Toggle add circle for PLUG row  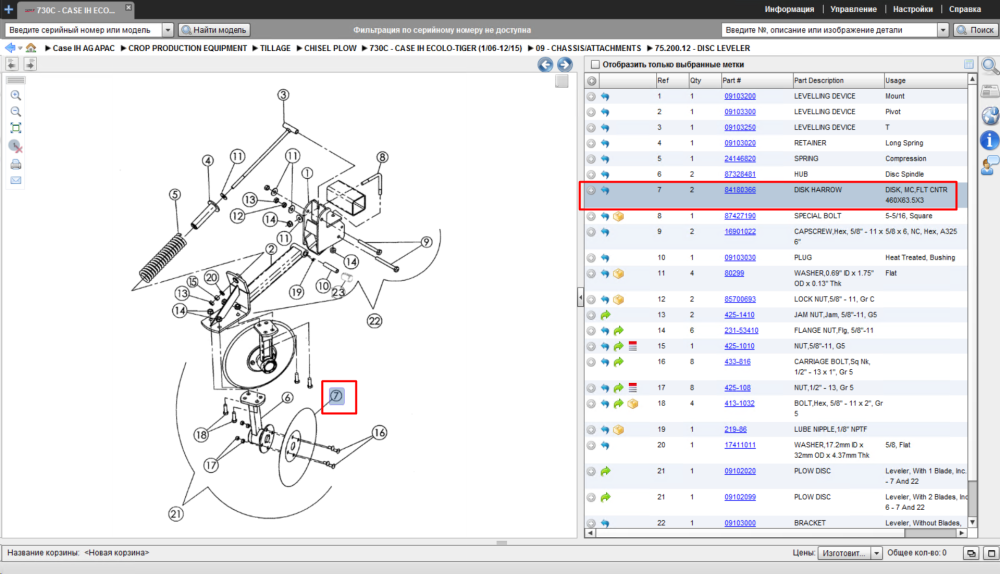[x=591, y=258]
